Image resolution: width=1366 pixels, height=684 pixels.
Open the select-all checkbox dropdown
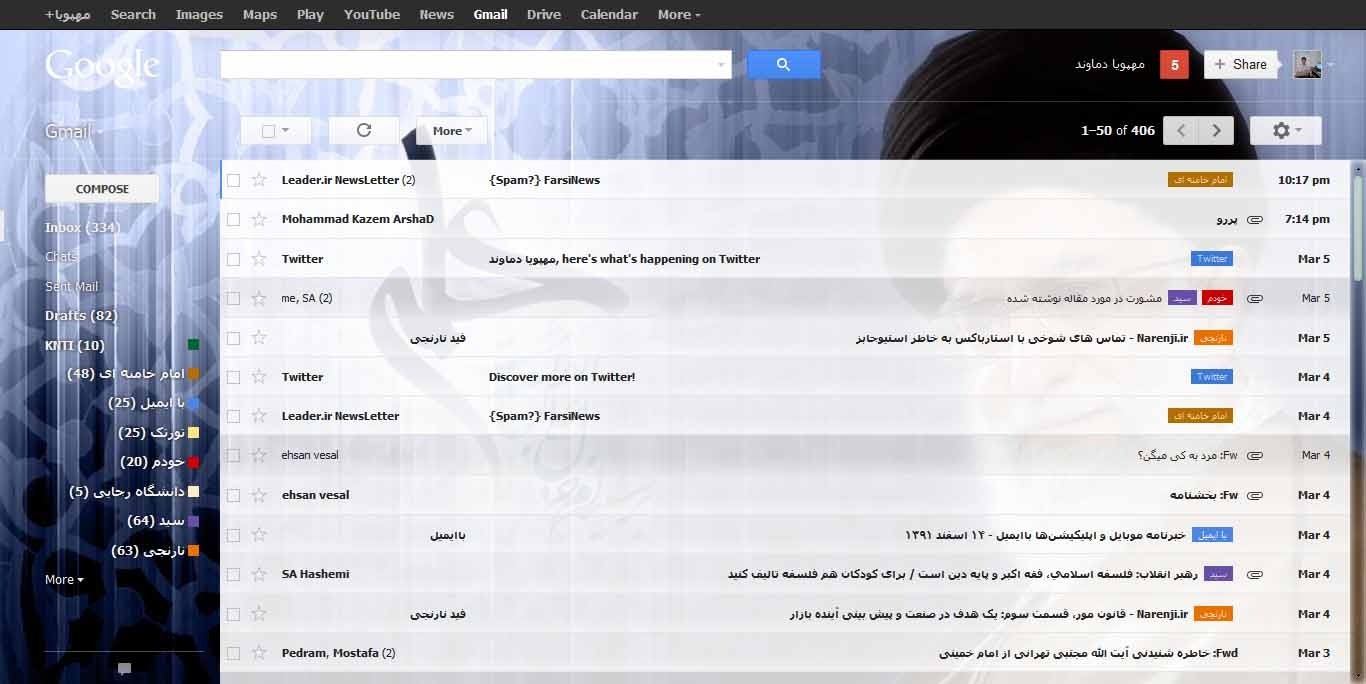click(285, 131)
